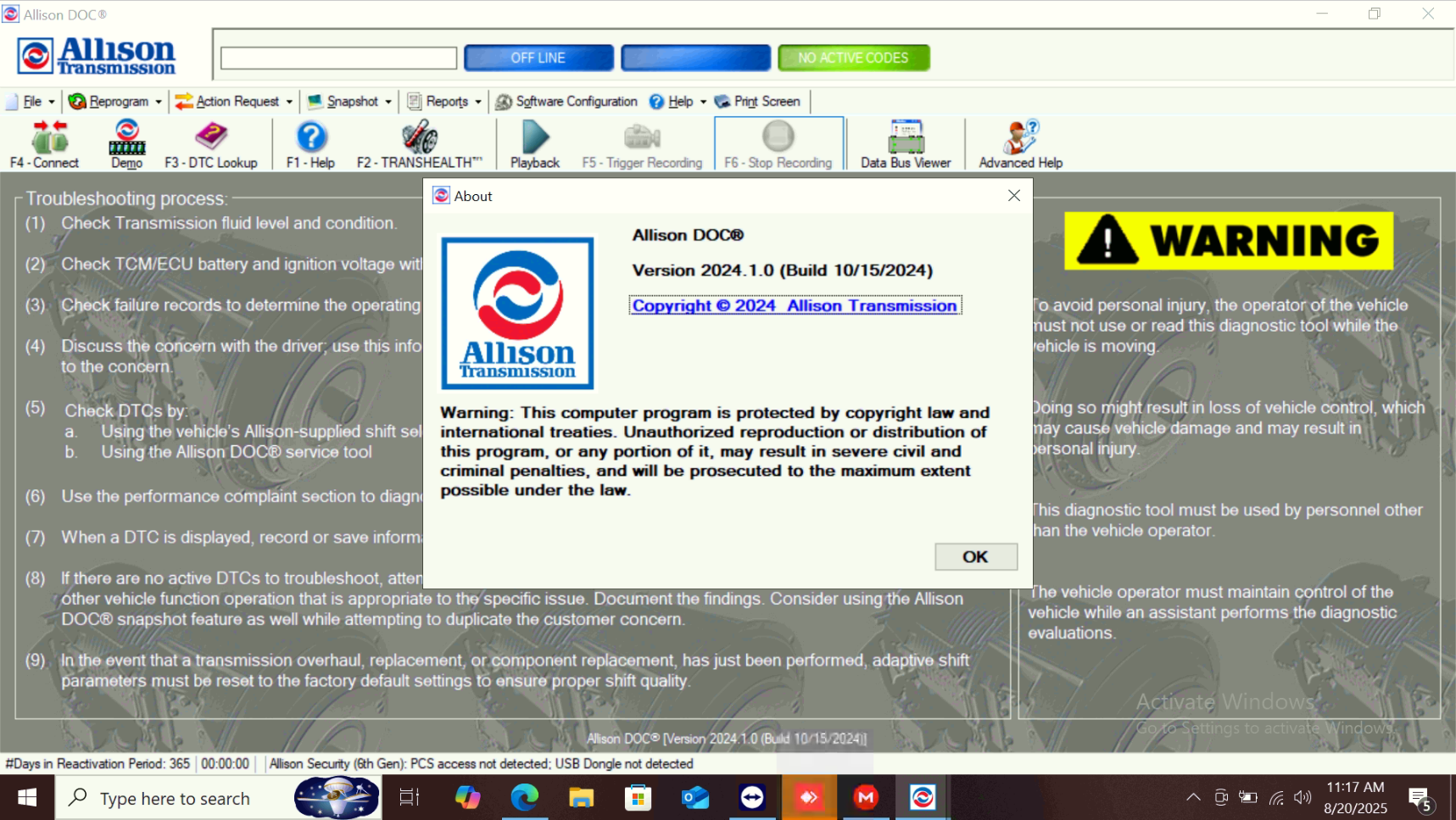Open Software Configuration
The image size is (1456, 820).
click(x=566, y=102)
